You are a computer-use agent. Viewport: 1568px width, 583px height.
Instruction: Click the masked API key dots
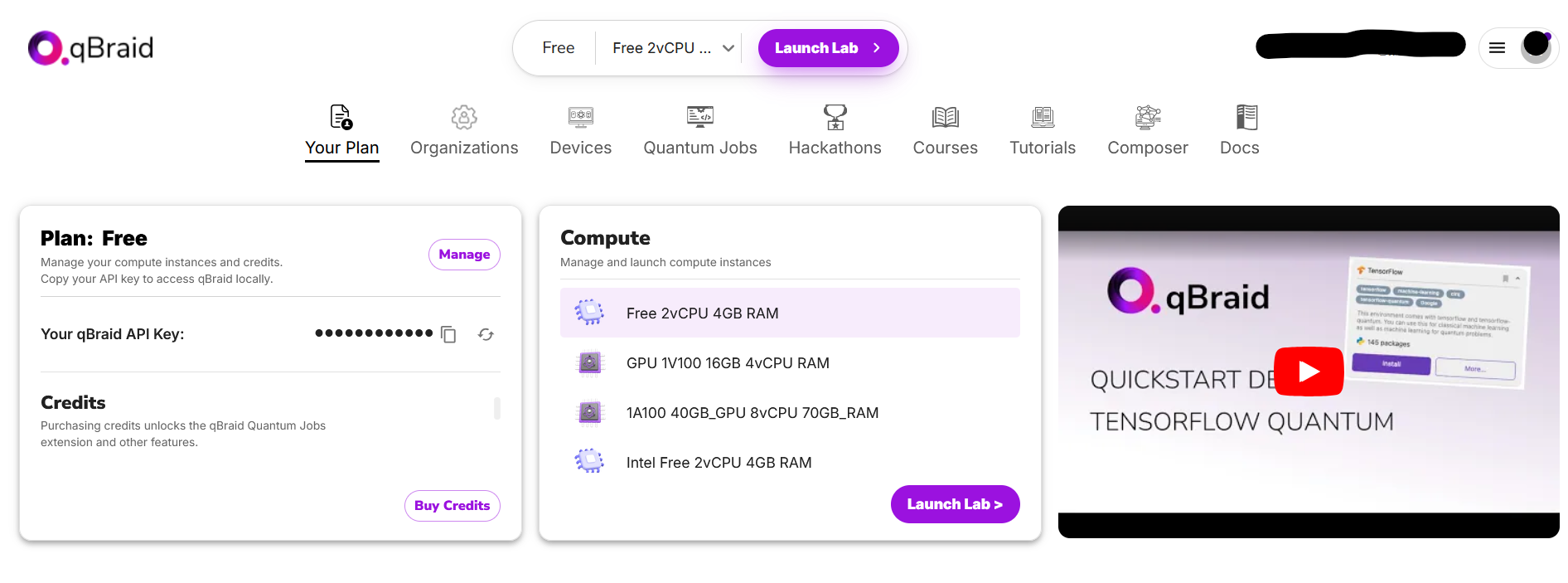pos(374,333)
